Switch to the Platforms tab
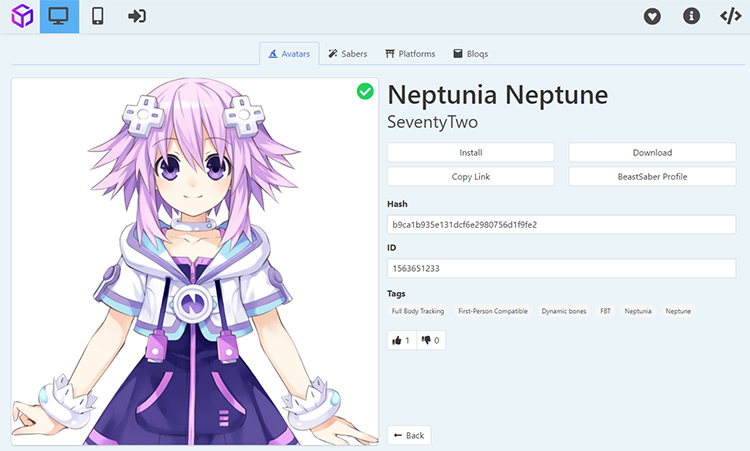The height and width of the screenshot is (451, 750). [410, 54]
